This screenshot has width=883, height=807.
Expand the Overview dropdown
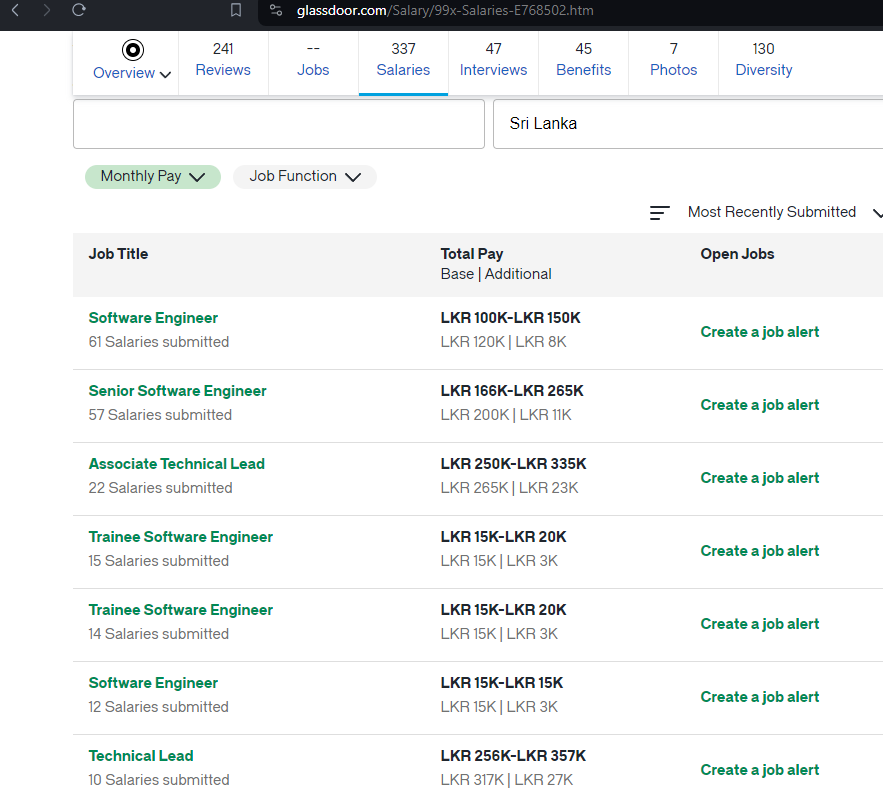pos(132,73)
